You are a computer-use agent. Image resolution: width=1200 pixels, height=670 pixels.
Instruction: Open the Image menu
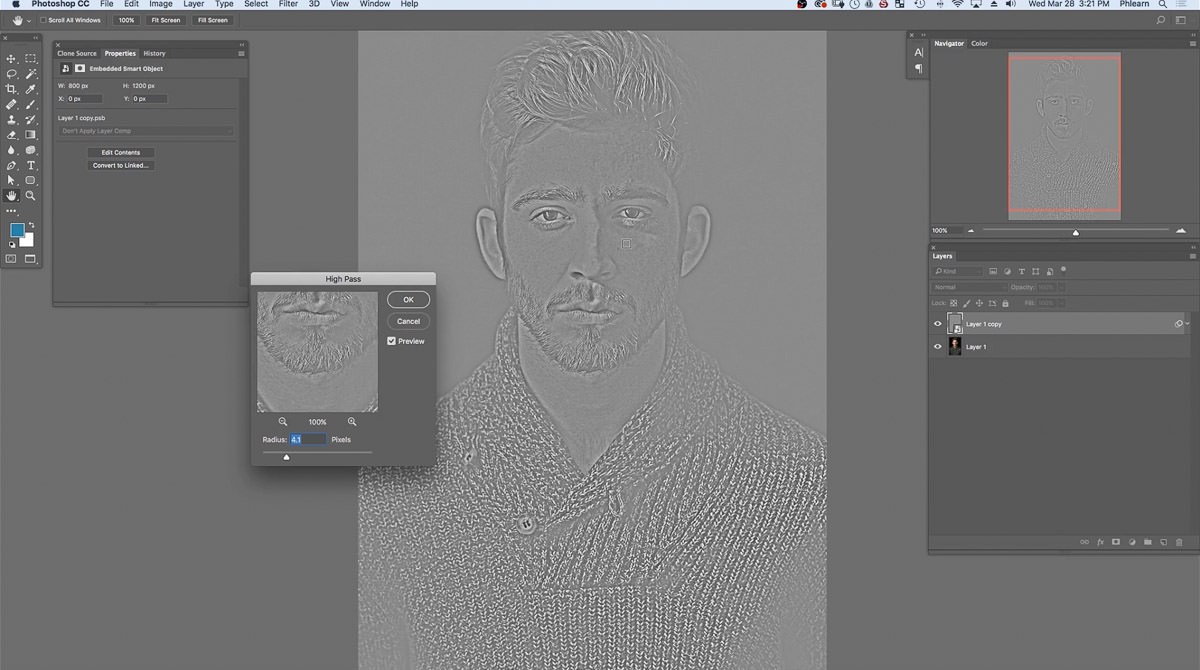click(x=161, y=4)
